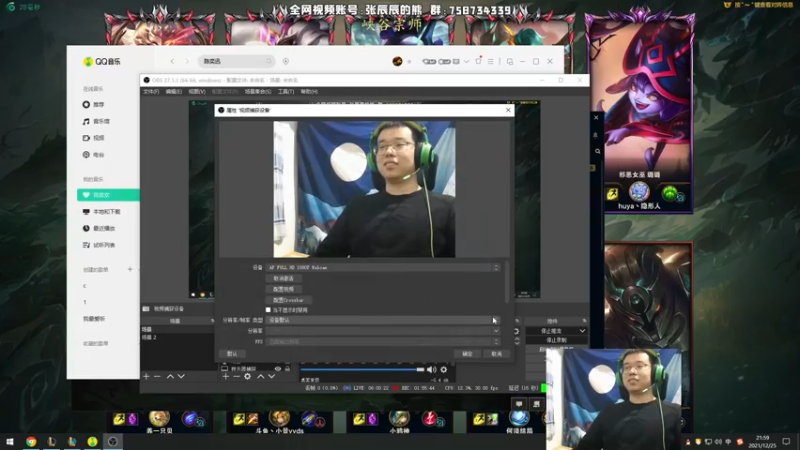The height and width of the screenshot is (450, 800).
Task: Add a scene with the plus button
Action: pyautogui.click(x=146, y=377)
